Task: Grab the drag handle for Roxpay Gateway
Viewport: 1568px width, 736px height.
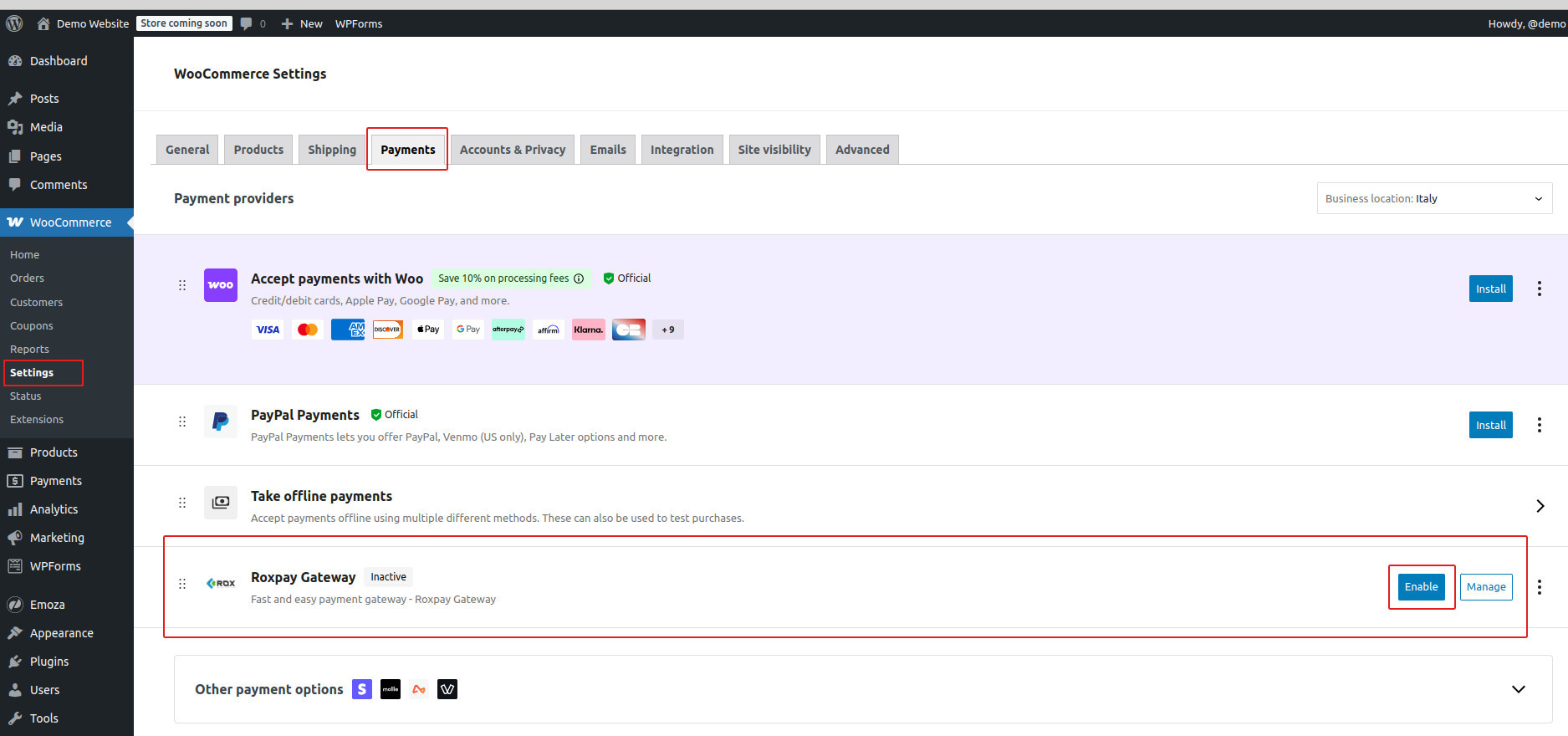Action: coord(182,584)
